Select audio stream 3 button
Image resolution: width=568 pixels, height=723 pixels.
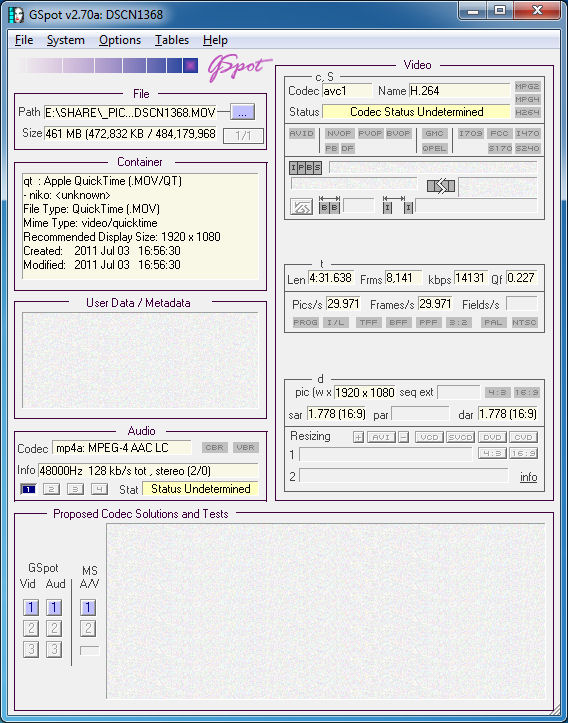[75, 489]
